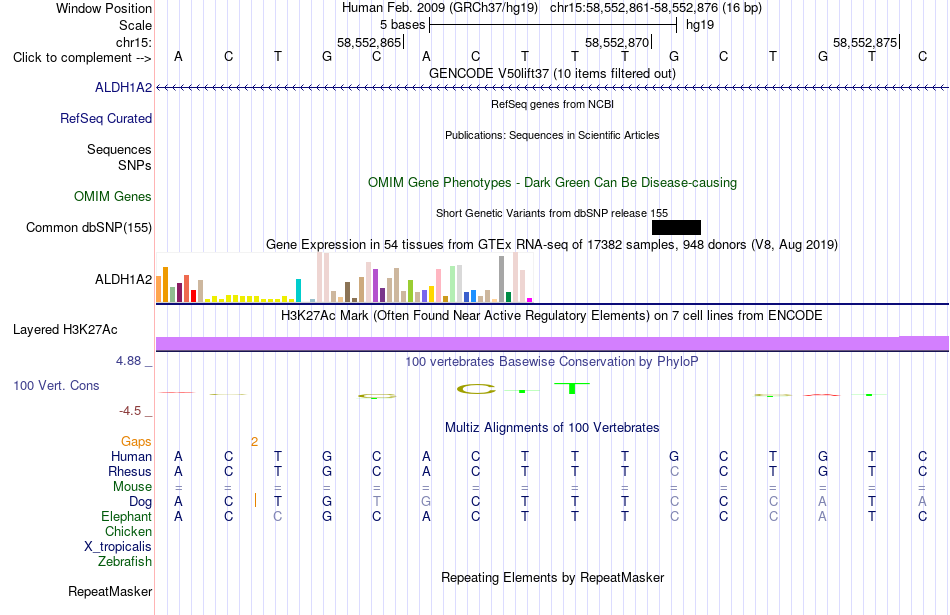Click the 58,552,870 ruler position

pyautogui.click(x=617, y=42)
